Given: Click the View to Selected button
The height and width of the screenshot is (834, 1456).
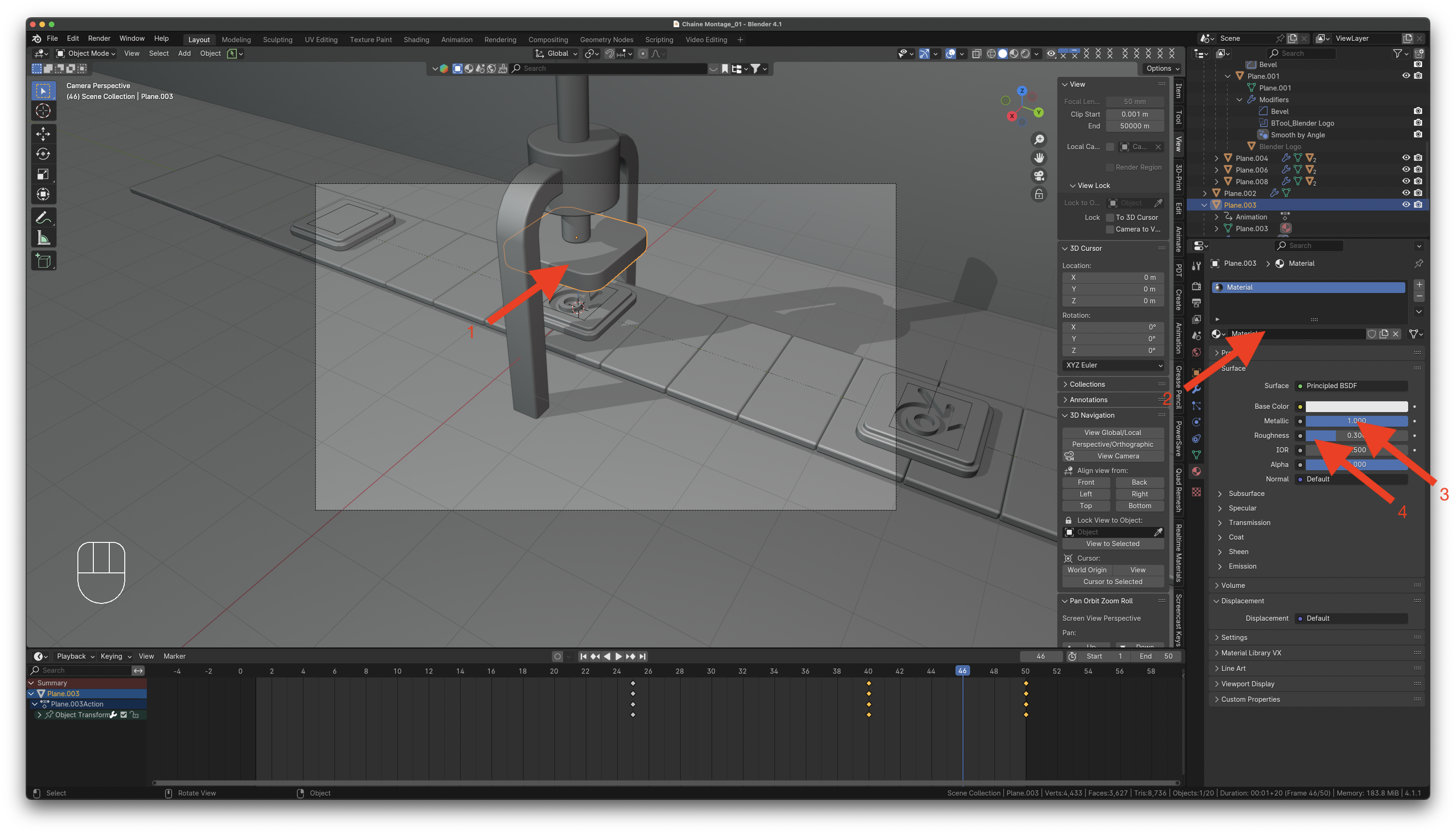Looking at the screenshot, I should (1112, 544).
